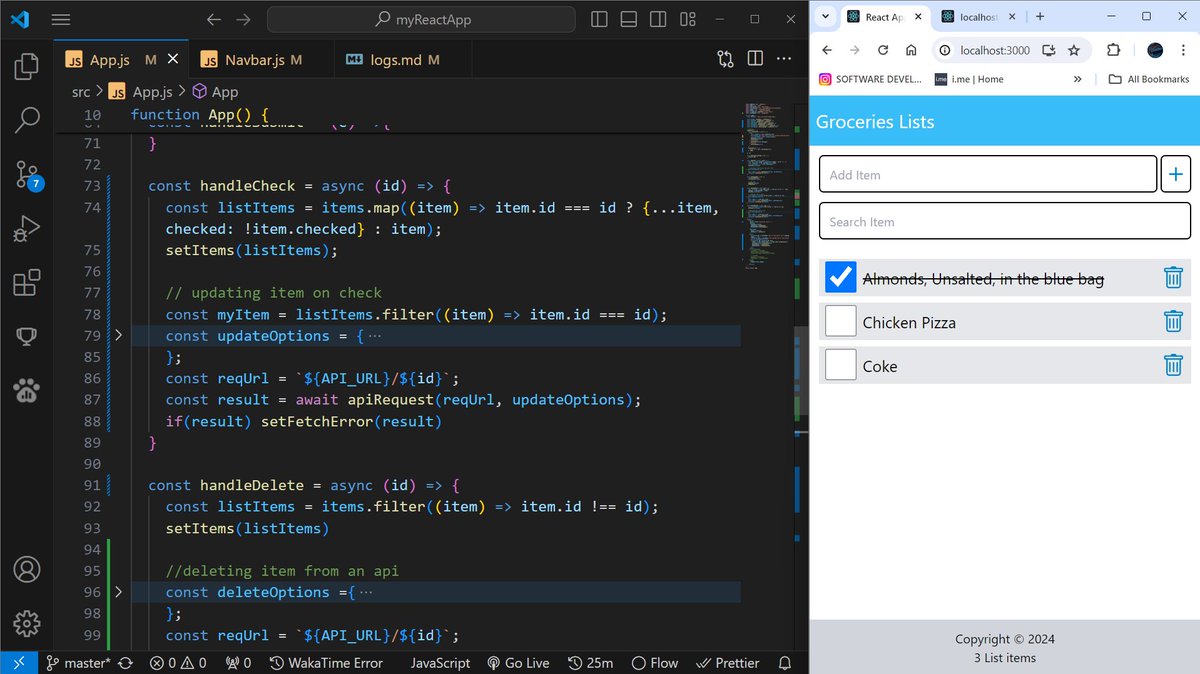The image size is (1200, 674).
Task: Click the src breadcrumb segment
Action: [81, 91]
